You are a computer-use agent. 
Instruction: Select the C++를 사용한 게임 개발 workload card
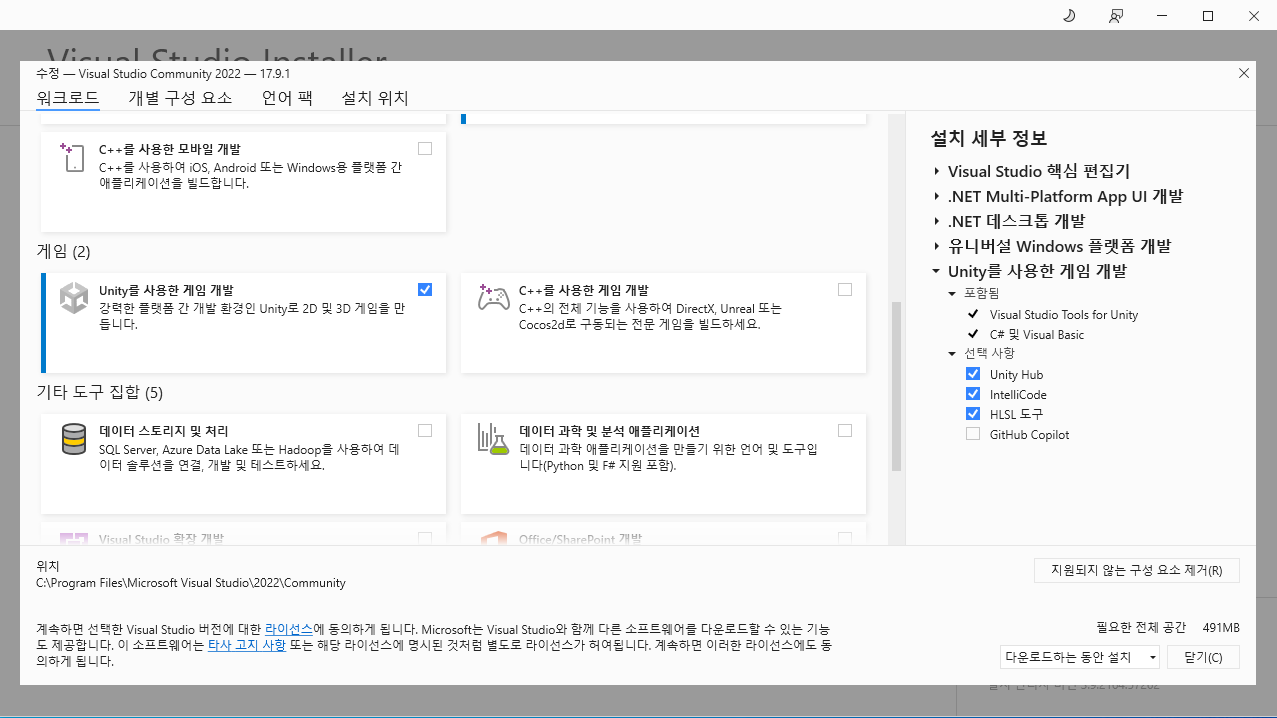point(663,323)
